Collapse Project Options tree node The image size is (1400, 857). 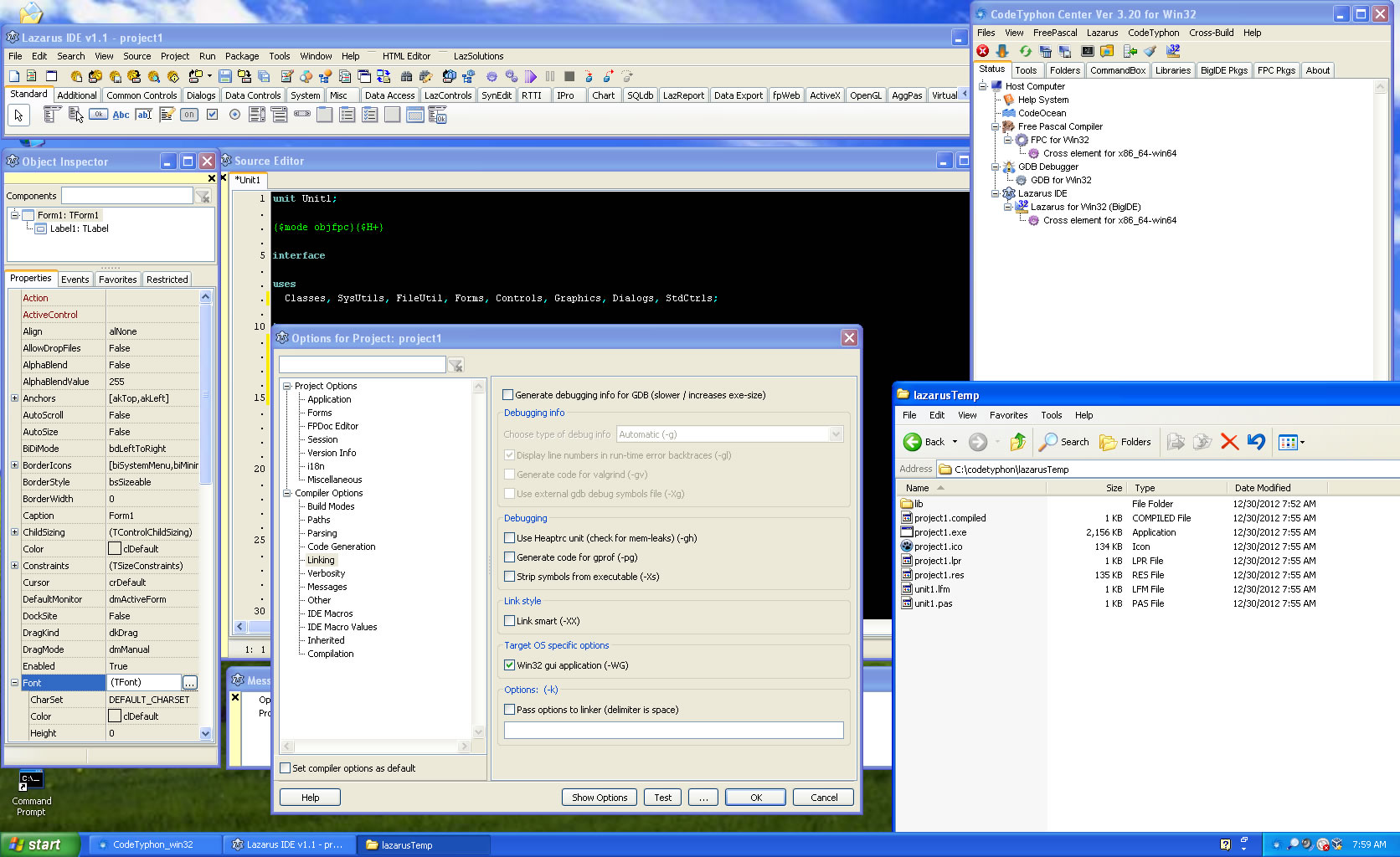[x=286, y=386]
